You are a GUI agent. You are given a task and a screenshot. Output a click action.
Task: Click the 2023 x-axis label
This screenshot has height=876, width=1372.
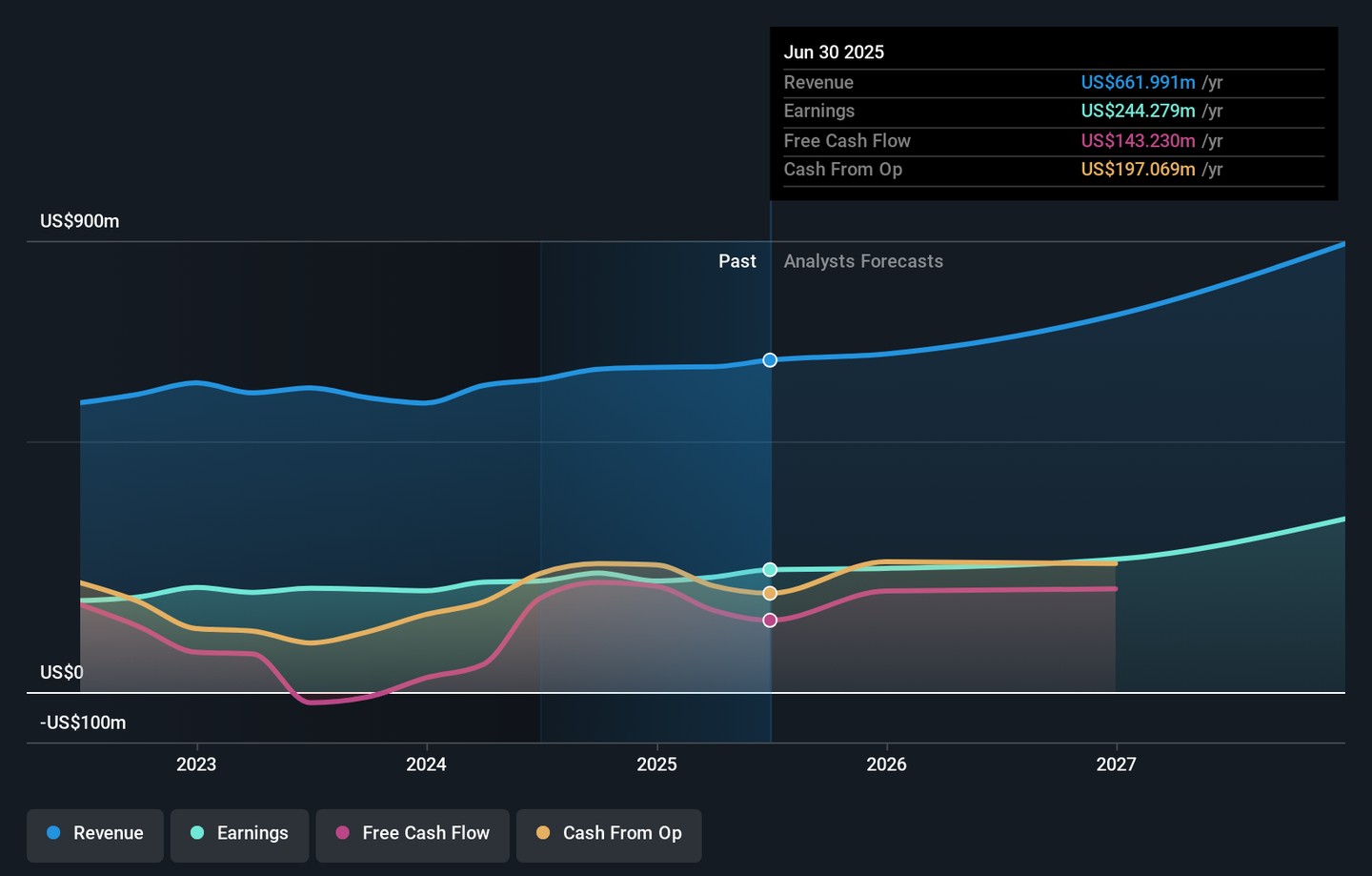(x=196, y=764)
